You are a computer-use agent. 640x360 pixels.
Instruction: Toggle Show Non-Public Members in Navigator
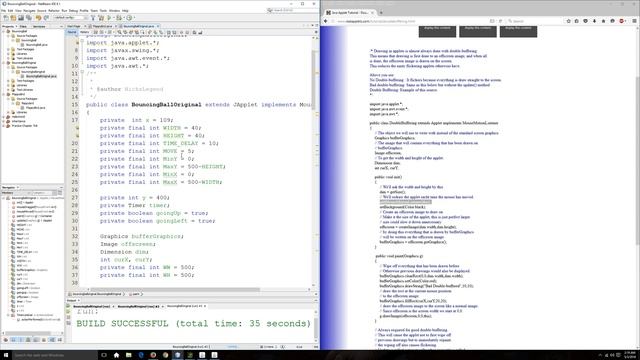coord(28,340)
